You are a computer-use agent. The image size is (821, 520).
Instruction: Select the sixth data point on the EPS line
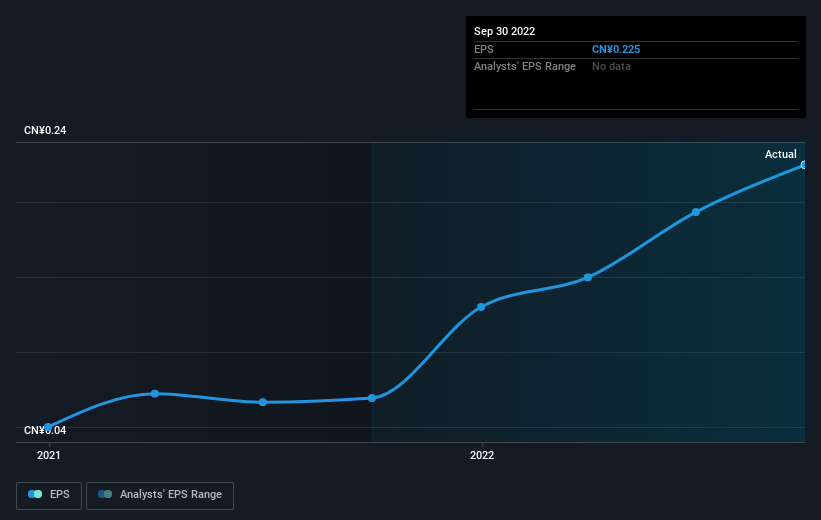click(x=588, y=277)
